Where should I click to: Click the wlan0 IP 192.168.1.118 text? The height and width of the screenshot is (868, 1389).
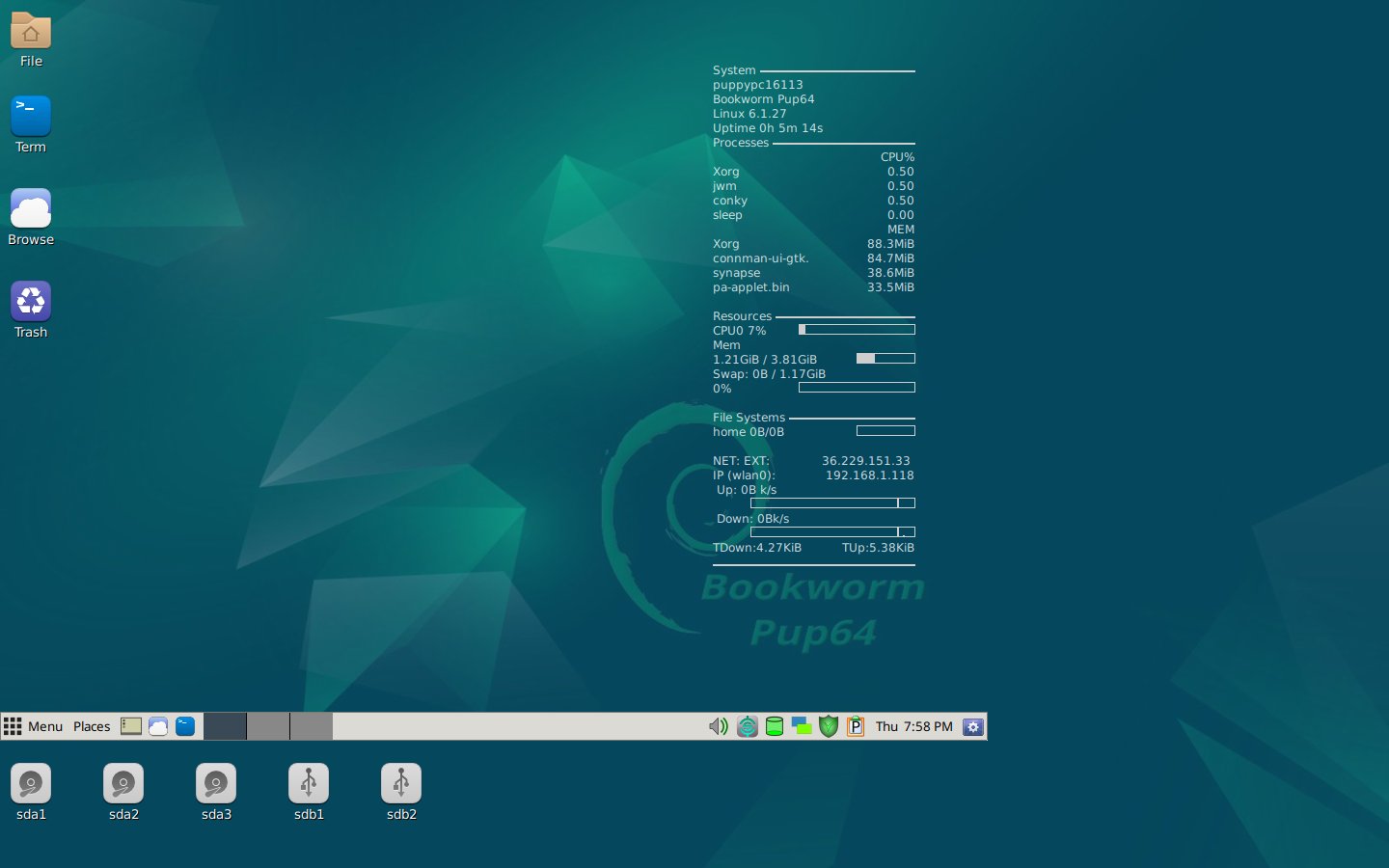pyautogui.click(x=870, y=475)
